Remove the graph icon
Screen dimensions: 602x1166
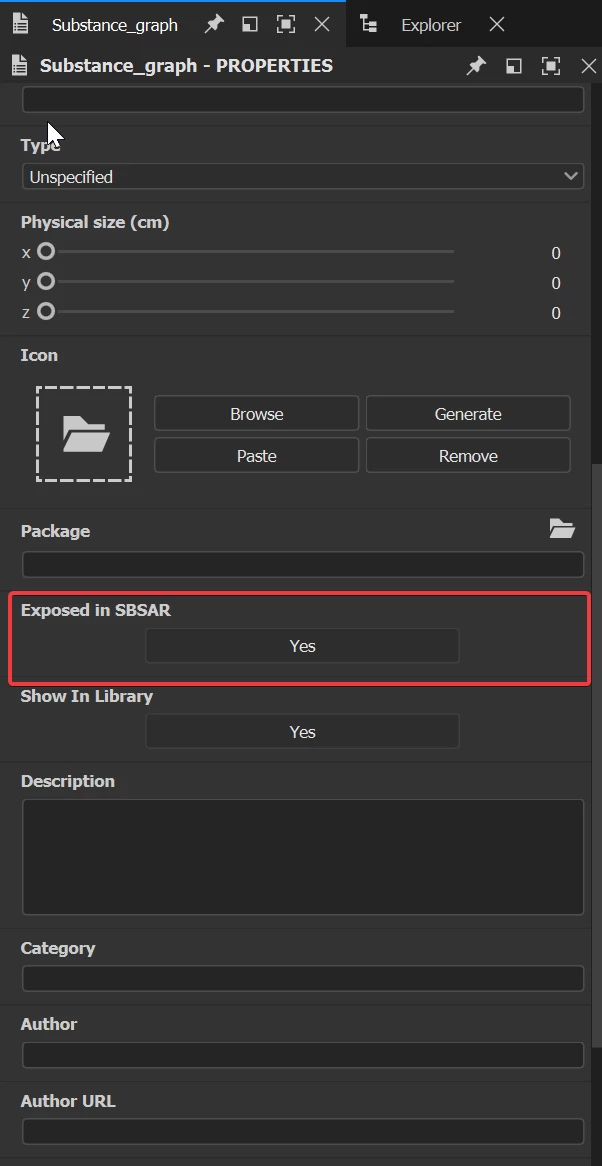tap(468, 456)
